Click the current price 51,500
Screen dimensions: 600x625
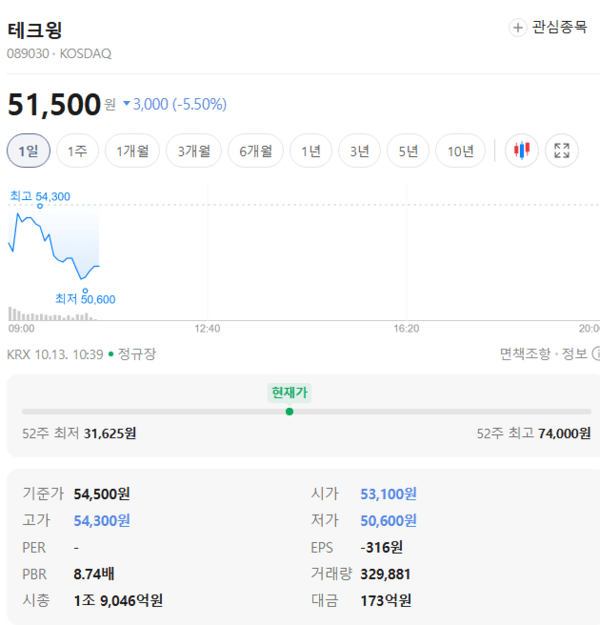[54, 104]
